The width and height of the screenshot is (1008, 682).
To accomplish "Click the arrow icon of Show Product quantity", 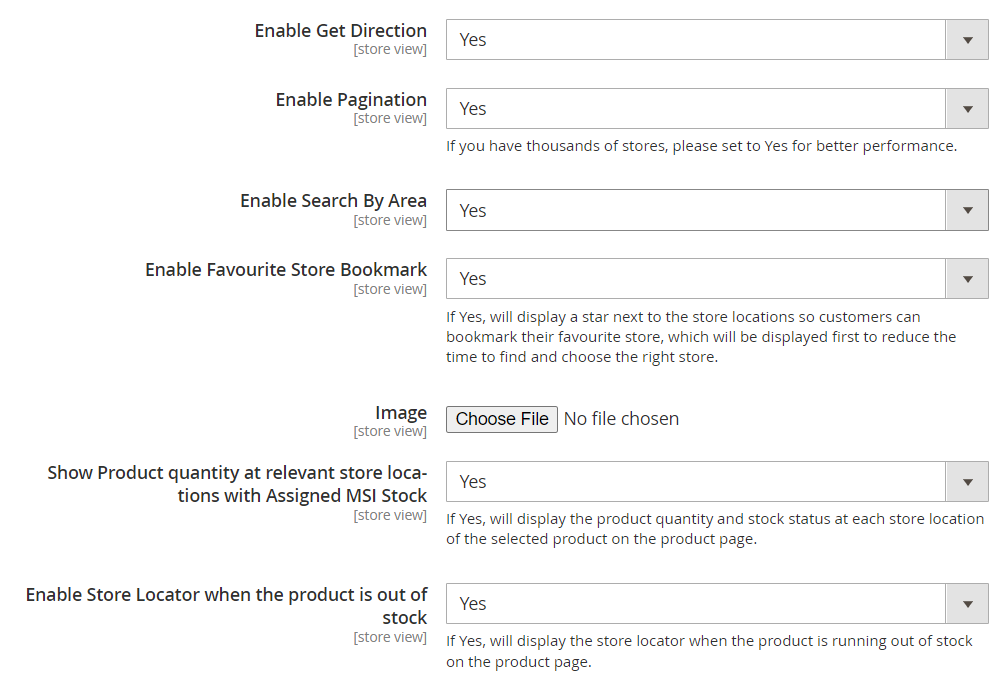I will click(x=967, y=482).
